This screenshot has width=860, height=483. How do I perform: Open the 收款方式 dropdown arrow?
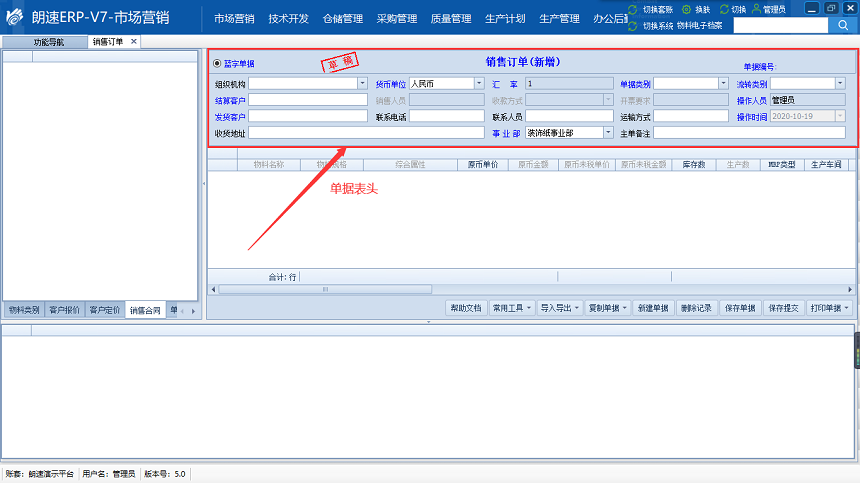click(x=608, y=100)
